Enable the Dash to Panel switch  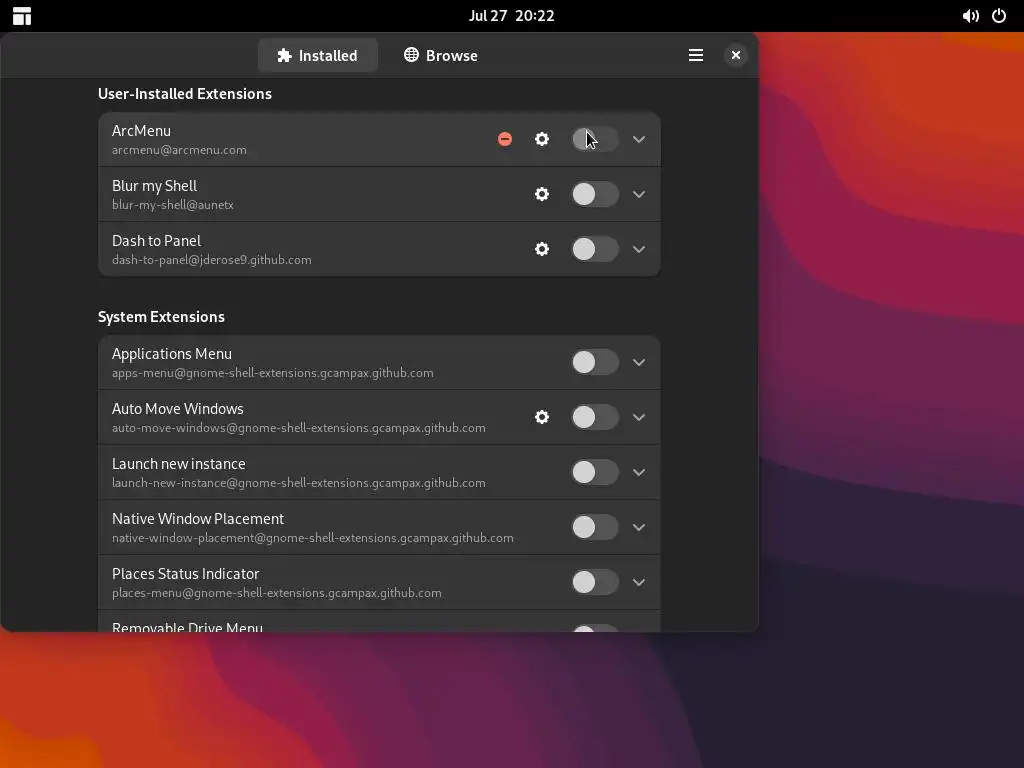pos(595,249)
